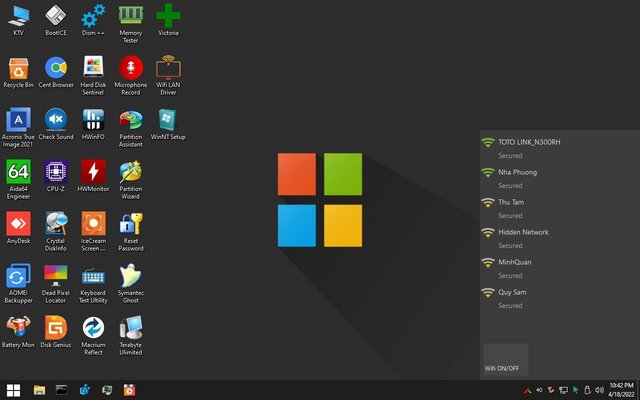
Task: Launch HWMonitor from the desktop
Action: [93, 176]
